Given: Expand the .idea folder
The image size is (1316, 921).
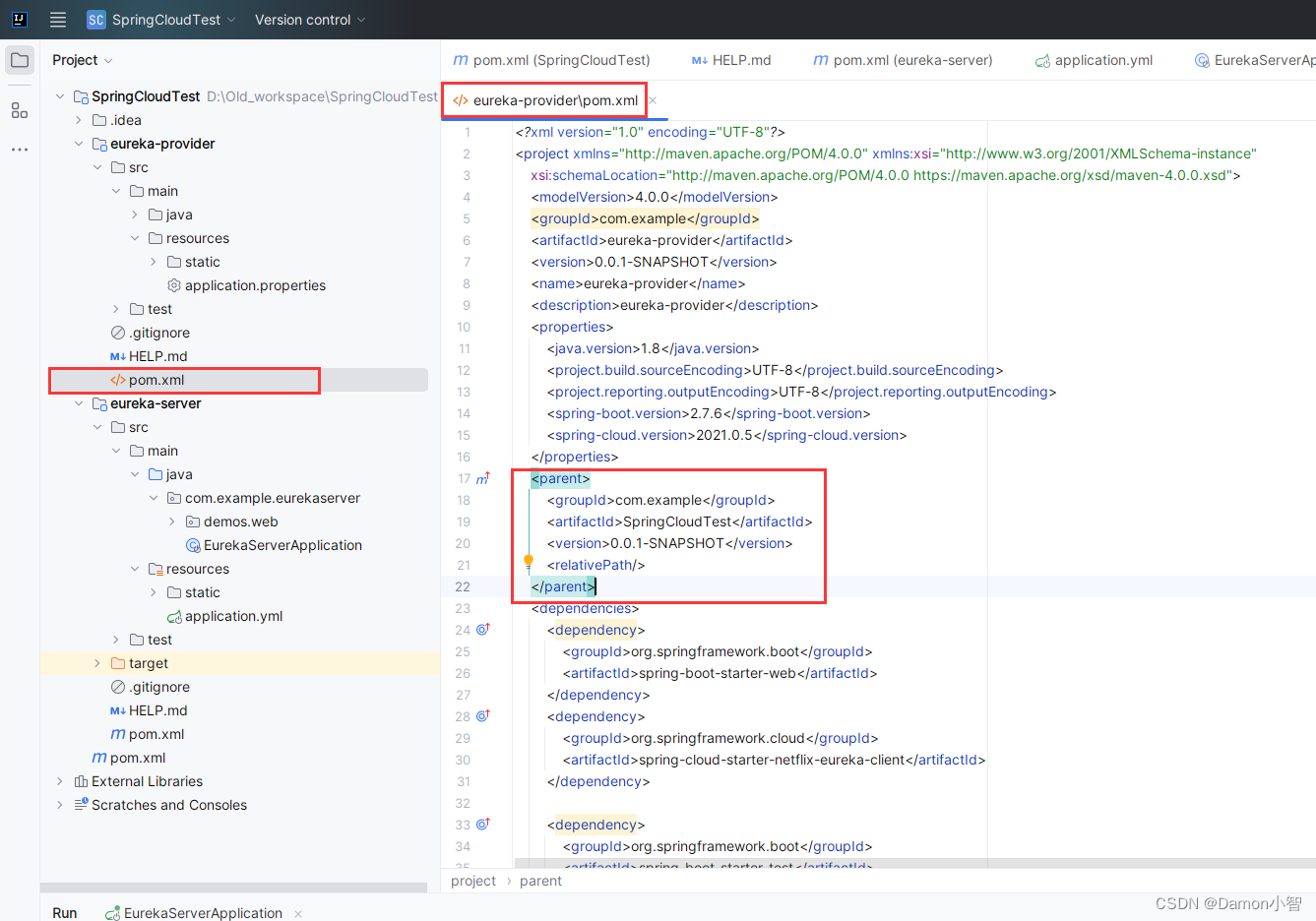Looking at the screenshot, I should pyautogui.click(x=79, y=120).
